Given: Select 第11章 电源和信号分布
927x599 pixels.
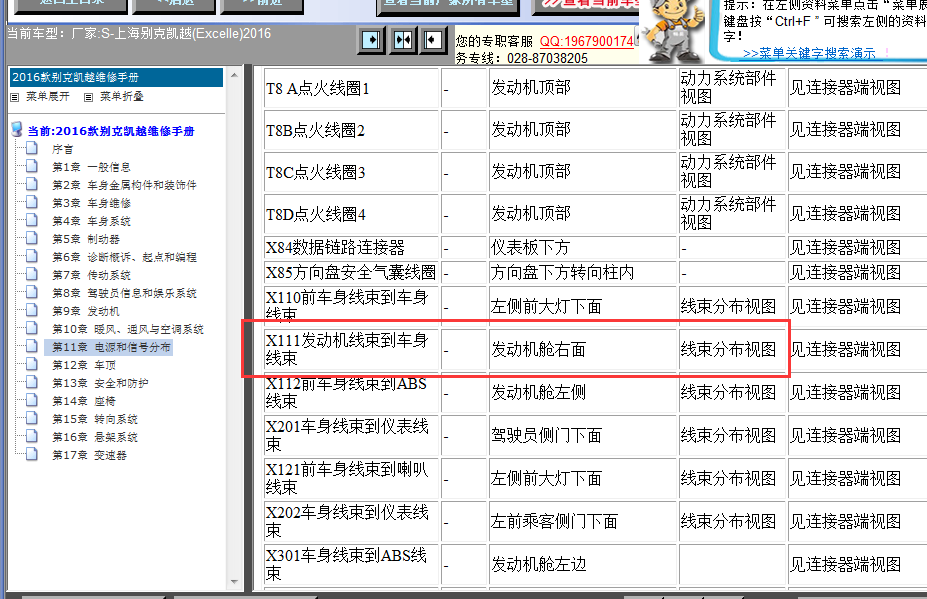Looking at the screenshot, I should [x=111, y=347].
